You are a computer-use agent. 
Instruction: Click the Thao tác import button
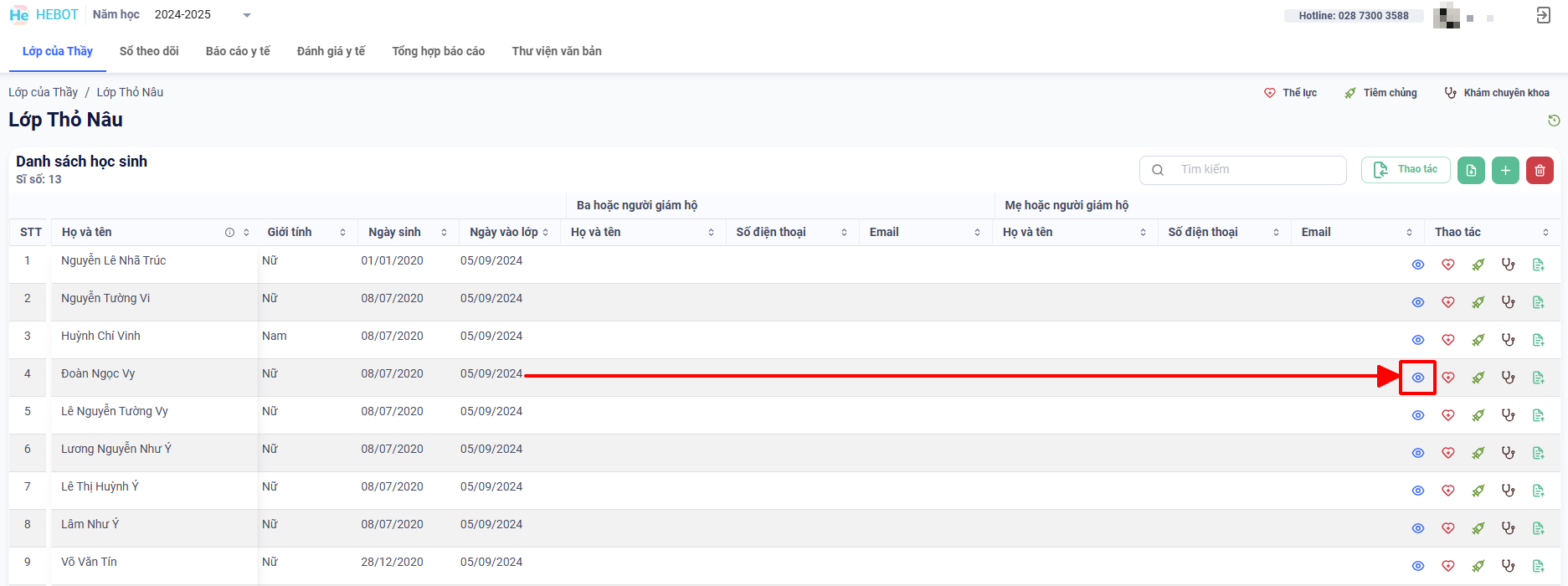pyautogui.click(x=1406, y=170)
